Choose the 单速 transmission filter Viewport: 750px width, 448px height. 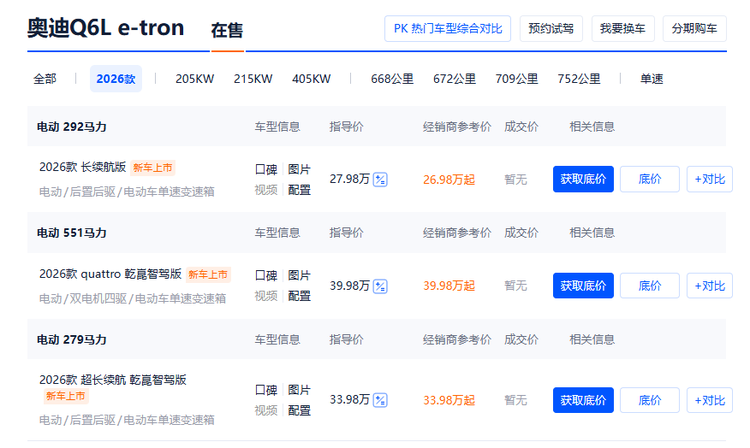tap(652, 79)
